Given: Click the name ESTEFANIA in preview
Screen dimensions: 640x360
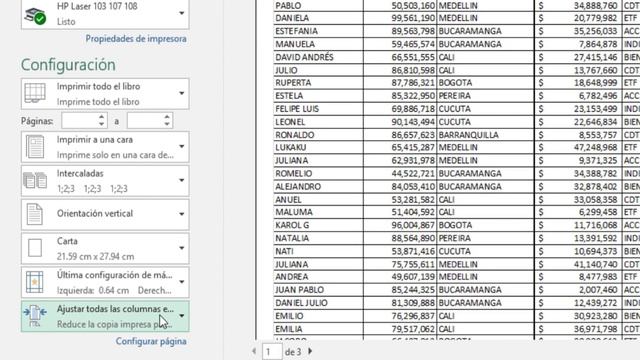Looking at the screenshot, I should (x=296, y=31).
